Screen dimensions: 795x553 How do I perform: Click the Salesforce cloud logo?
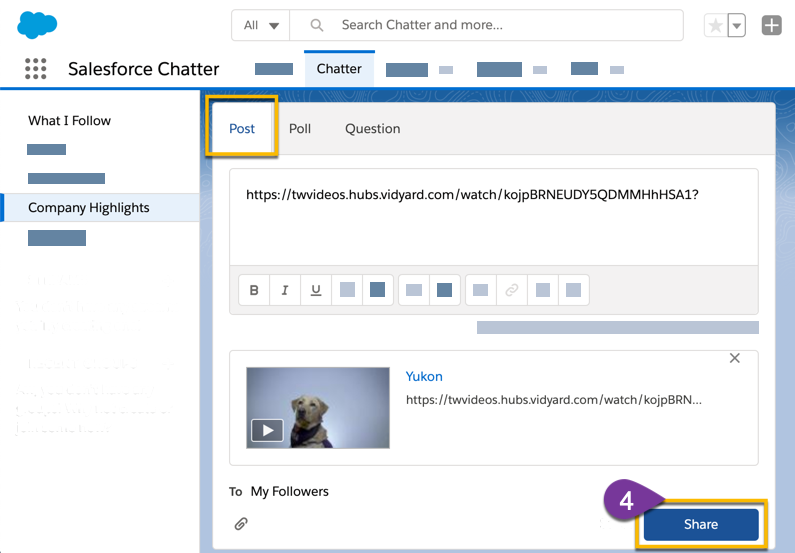coord(37,24)
